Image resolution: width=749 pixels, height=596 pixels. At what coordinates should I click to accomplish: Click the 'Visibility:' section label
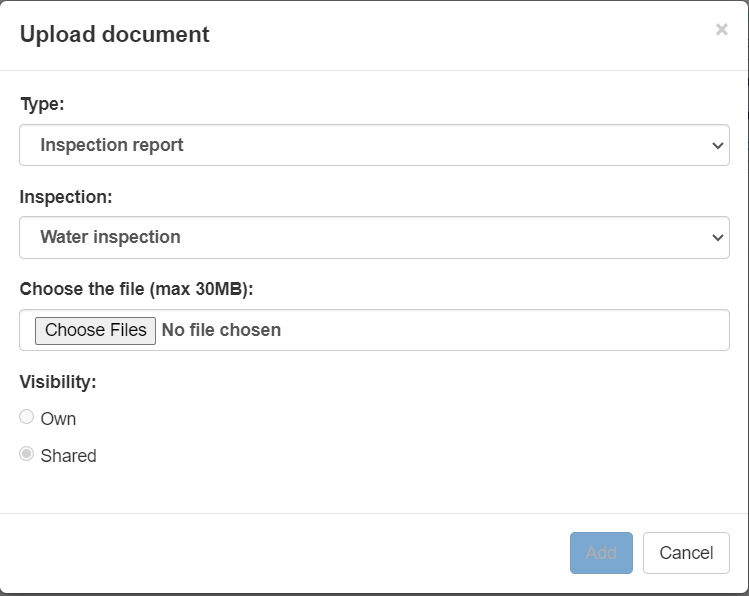click(x=58, y=381)
